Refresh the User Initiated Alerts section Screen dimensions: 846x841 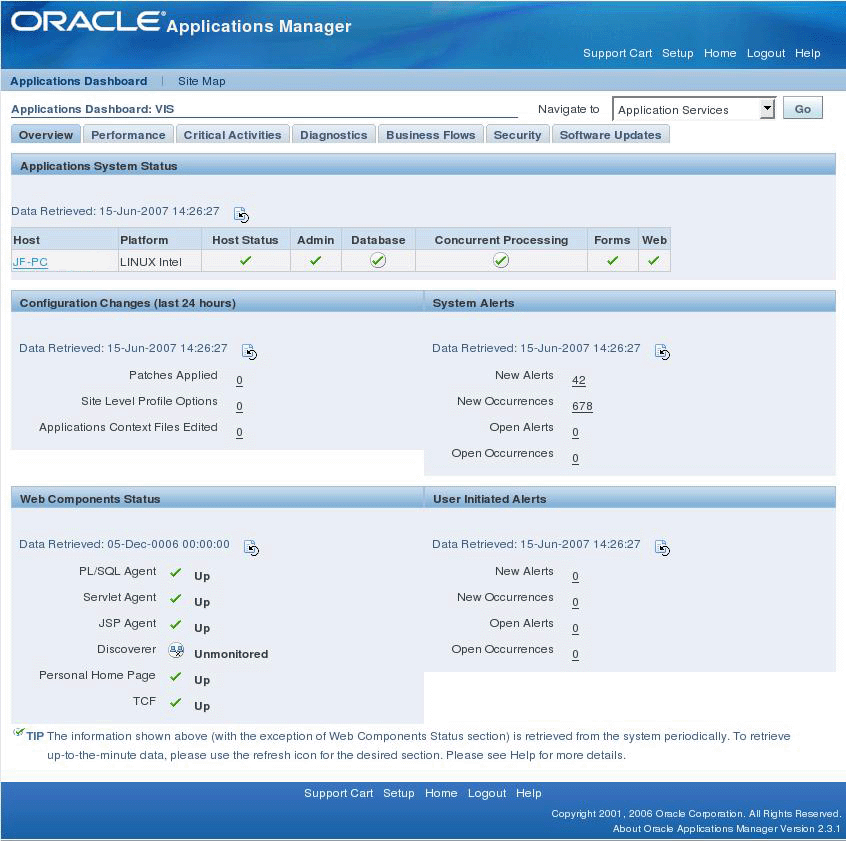coord(662,547)
